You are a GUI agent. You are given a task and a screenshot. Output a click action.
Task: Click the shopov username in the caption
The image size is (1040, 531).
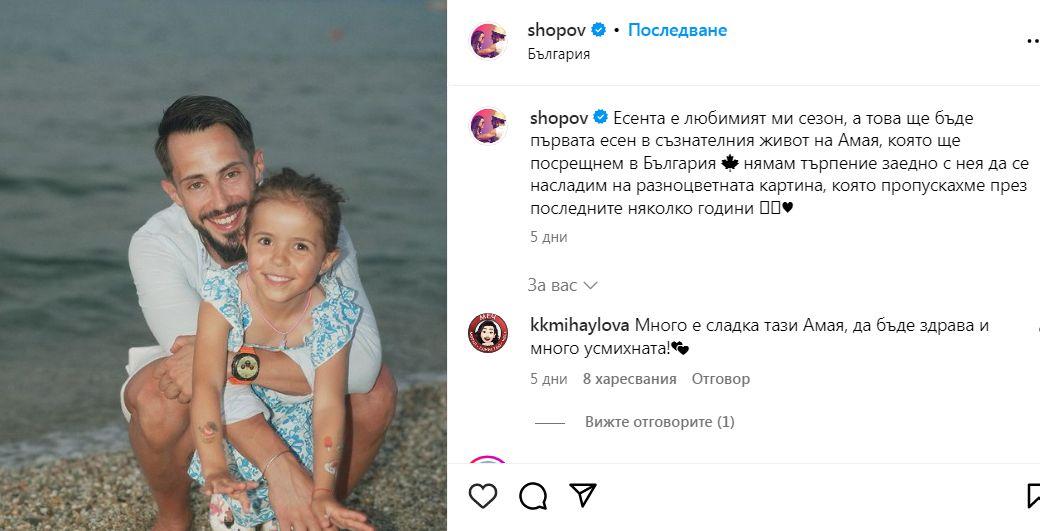(559, 119)
